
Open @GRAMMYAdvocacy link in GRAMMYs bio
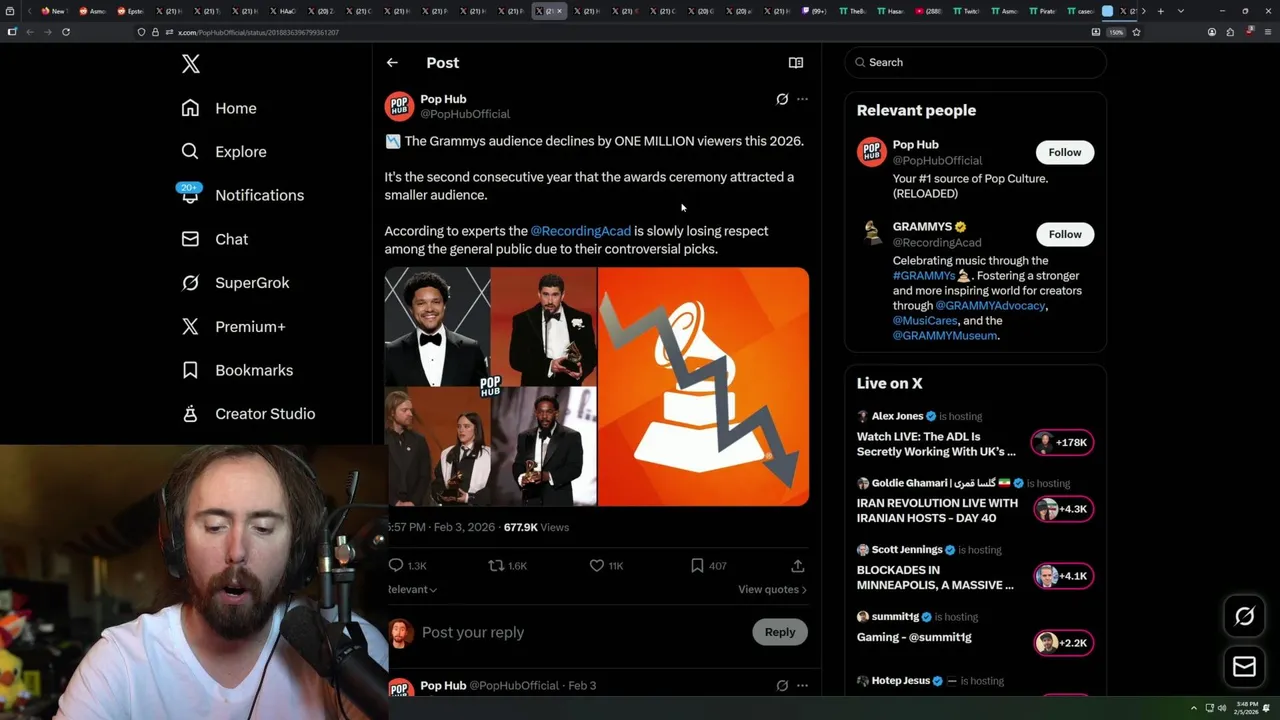[x=990, y=306]
